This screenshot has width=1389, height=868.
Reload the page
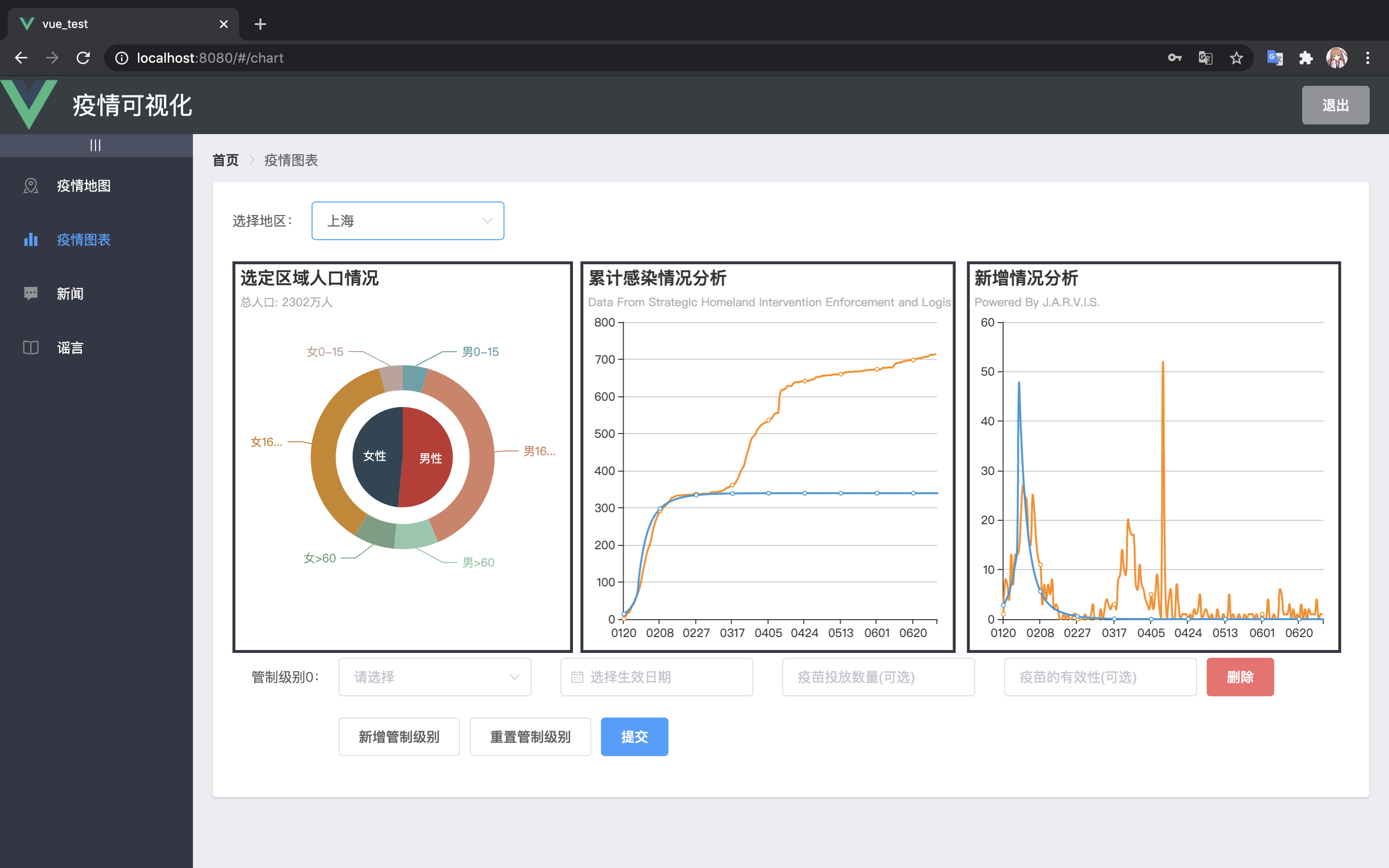click(x=83, y=58)
